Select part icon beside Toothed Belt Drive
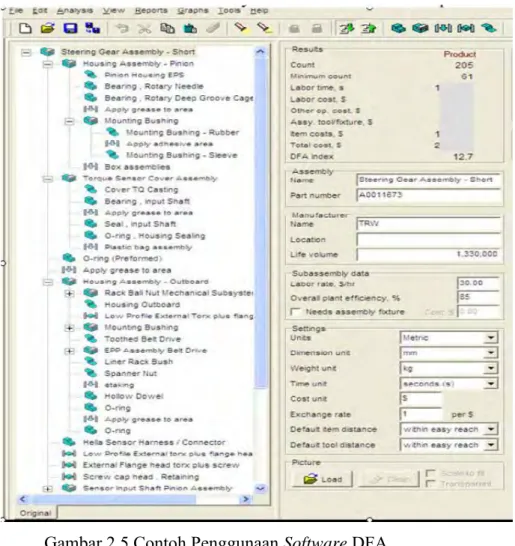The image size is (515, 546). (x=91, y=338)
